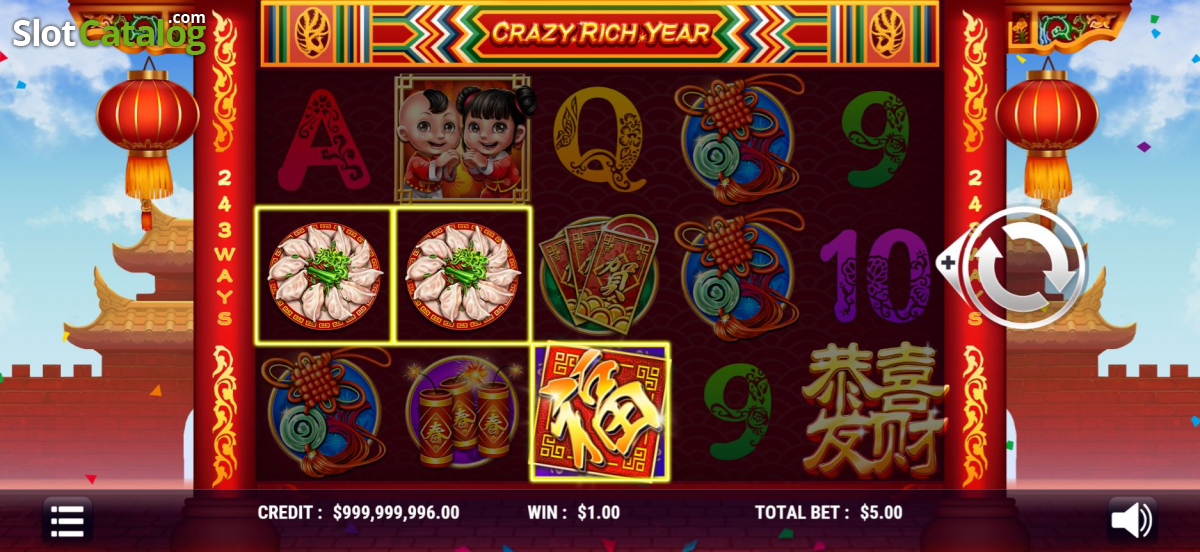Click the red letter A symbol
Viewport: 1200px width, 552px height.
pyautogui.click(x=323, y=140)
